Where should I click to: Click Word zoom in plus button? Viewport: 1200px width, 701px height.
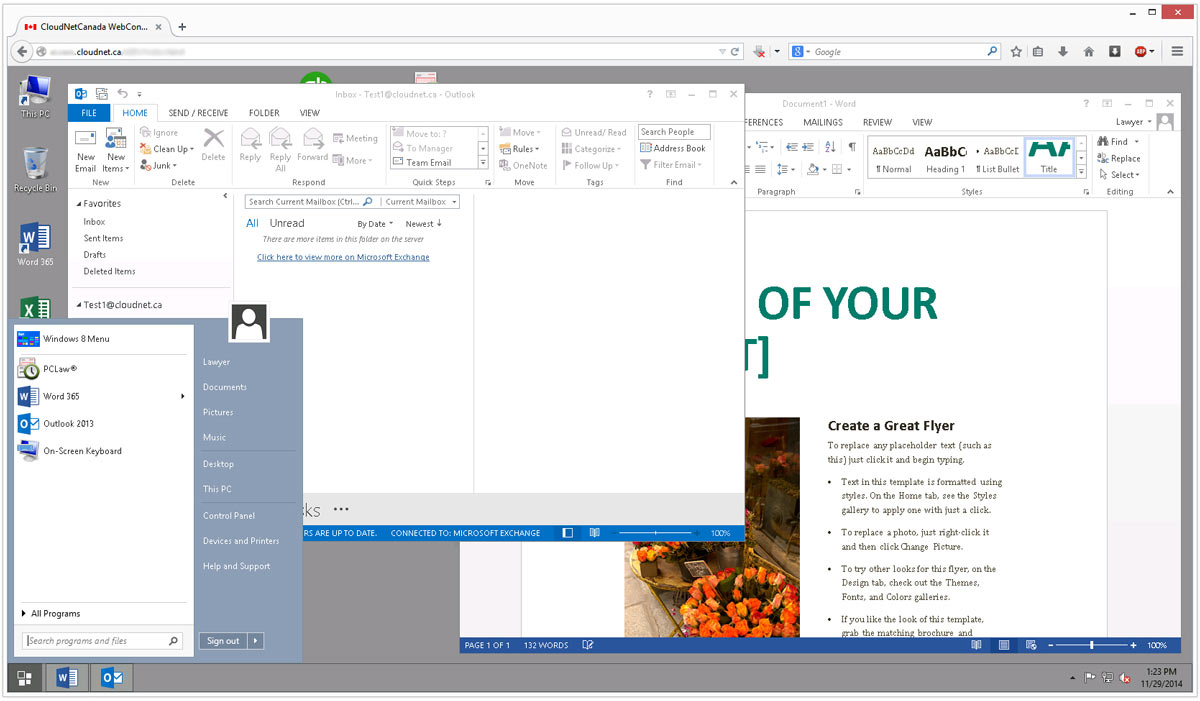click(1135, 646)
